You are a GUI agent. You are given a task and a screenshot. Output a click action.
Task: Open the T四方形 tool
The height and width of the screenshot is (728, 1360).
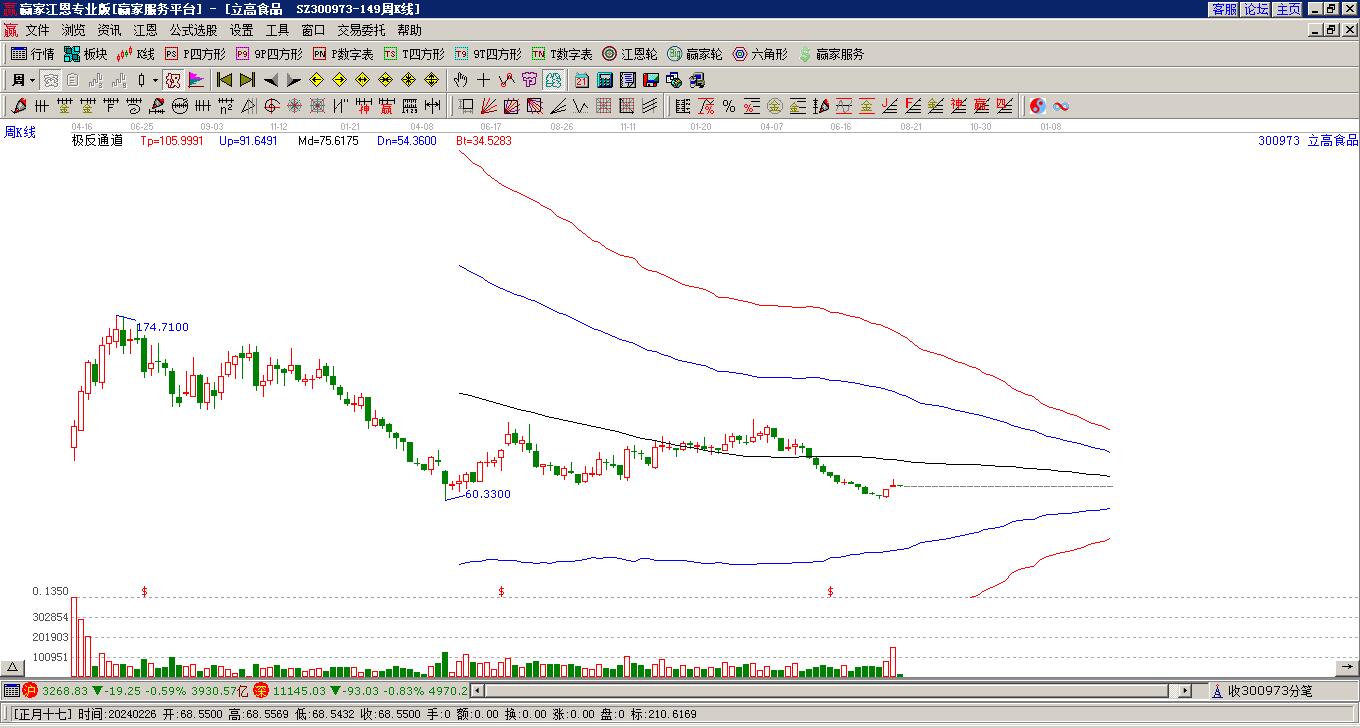414,54
